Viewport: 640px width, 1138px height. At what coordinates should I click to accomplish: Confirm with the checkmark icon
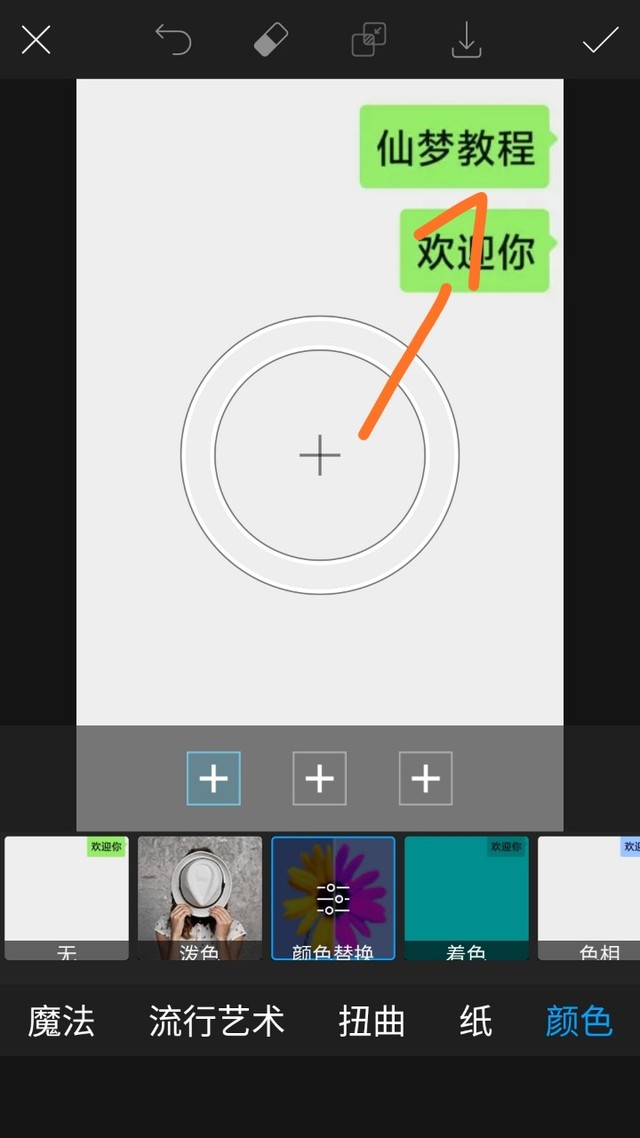coord(600,40)
